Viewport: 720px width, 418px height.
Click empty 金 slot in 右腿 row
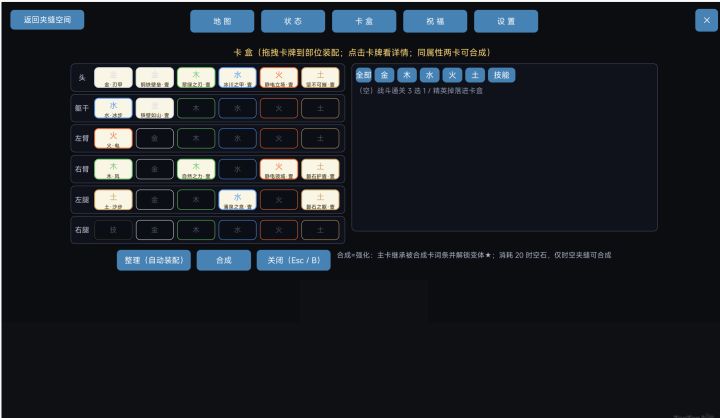coord(155,230)
